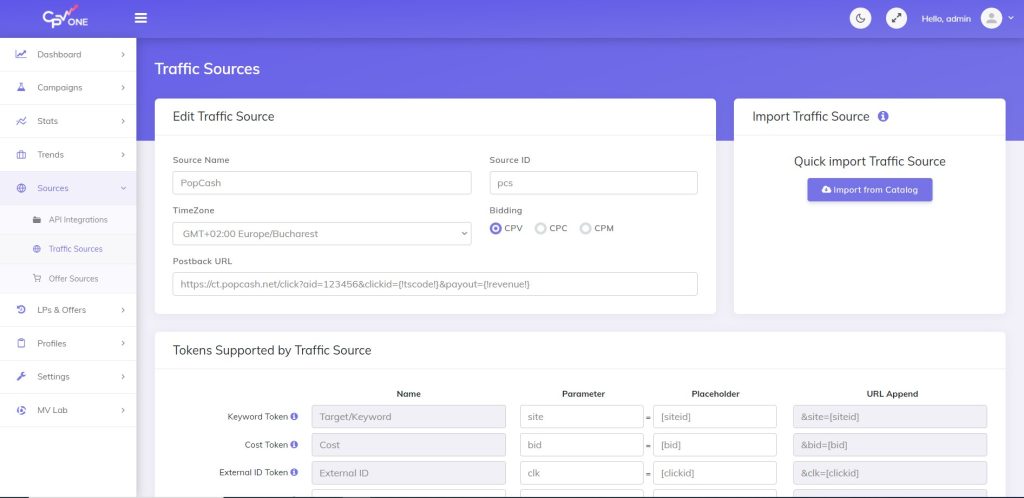This screenshot has height=498, width=1024.
Task: Click URL Append field '&site=[siteid]'
Action: click(x=889, y=416)
